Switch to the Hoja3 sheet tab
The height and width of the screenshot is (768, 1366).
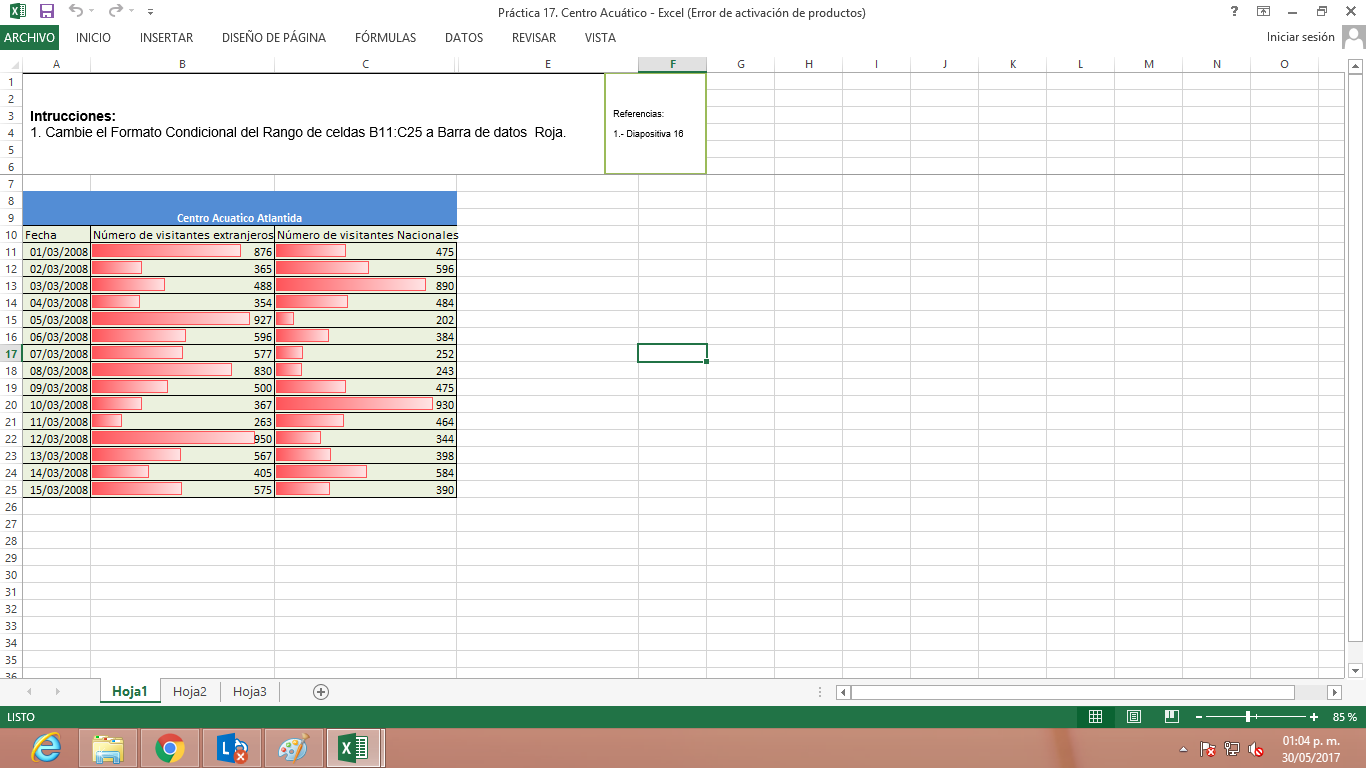pyautogui.click(x=250, y=691)
